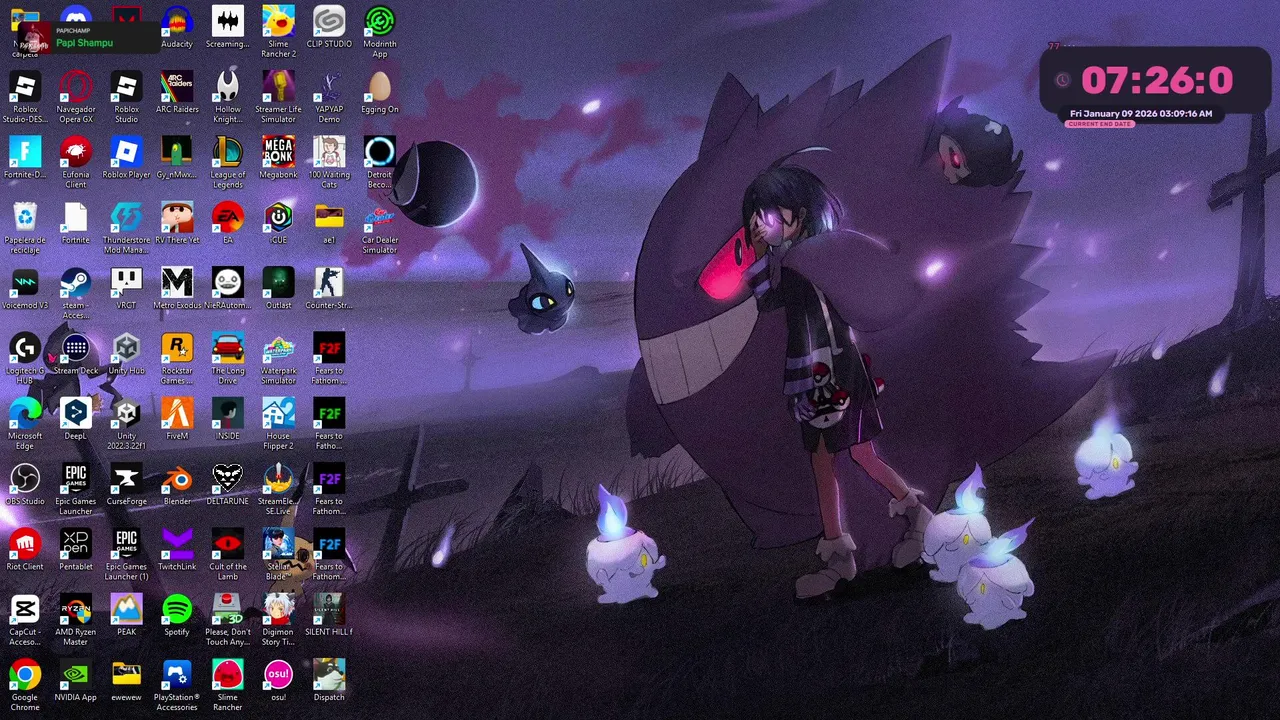Select the DELTARUNE heart icon

pyautogui.click(x=228, y=478)
